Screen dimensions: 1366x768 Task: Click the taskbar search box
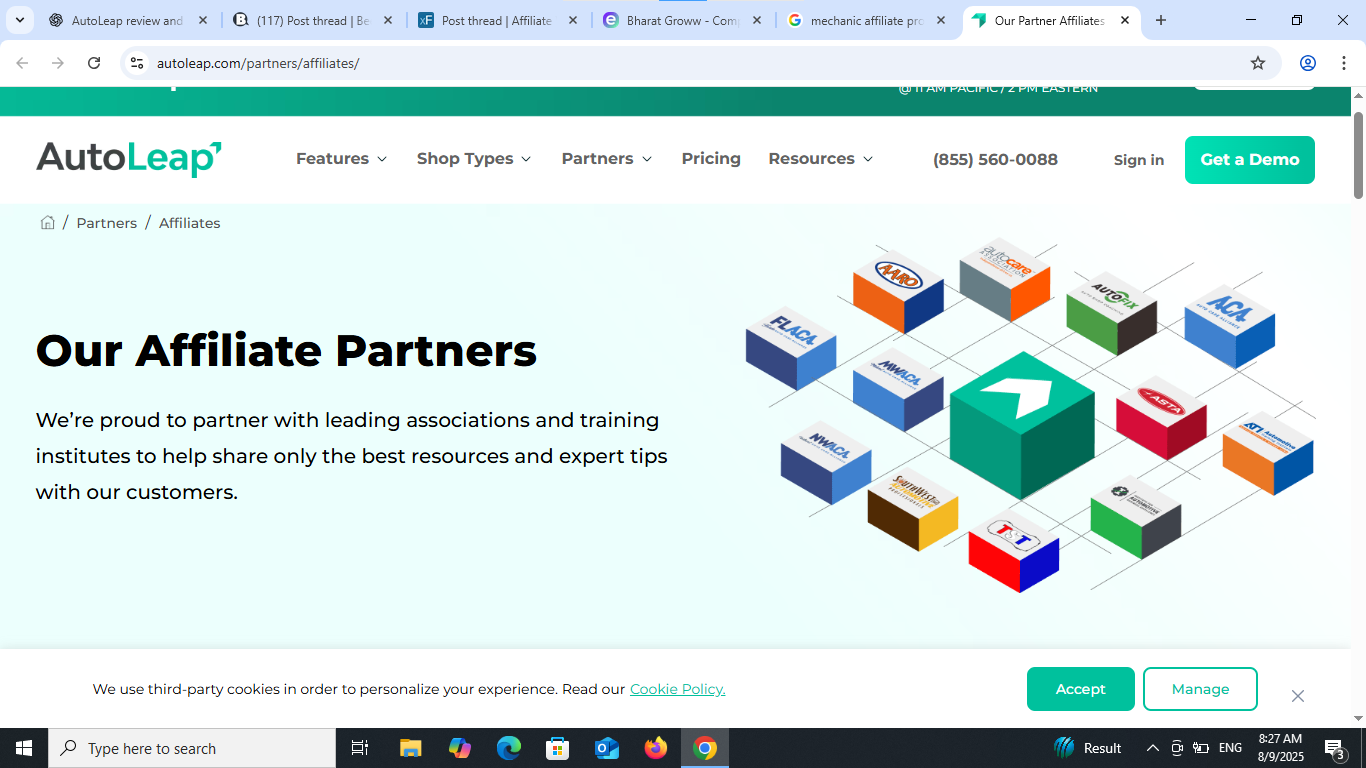(x=192, y=748)
